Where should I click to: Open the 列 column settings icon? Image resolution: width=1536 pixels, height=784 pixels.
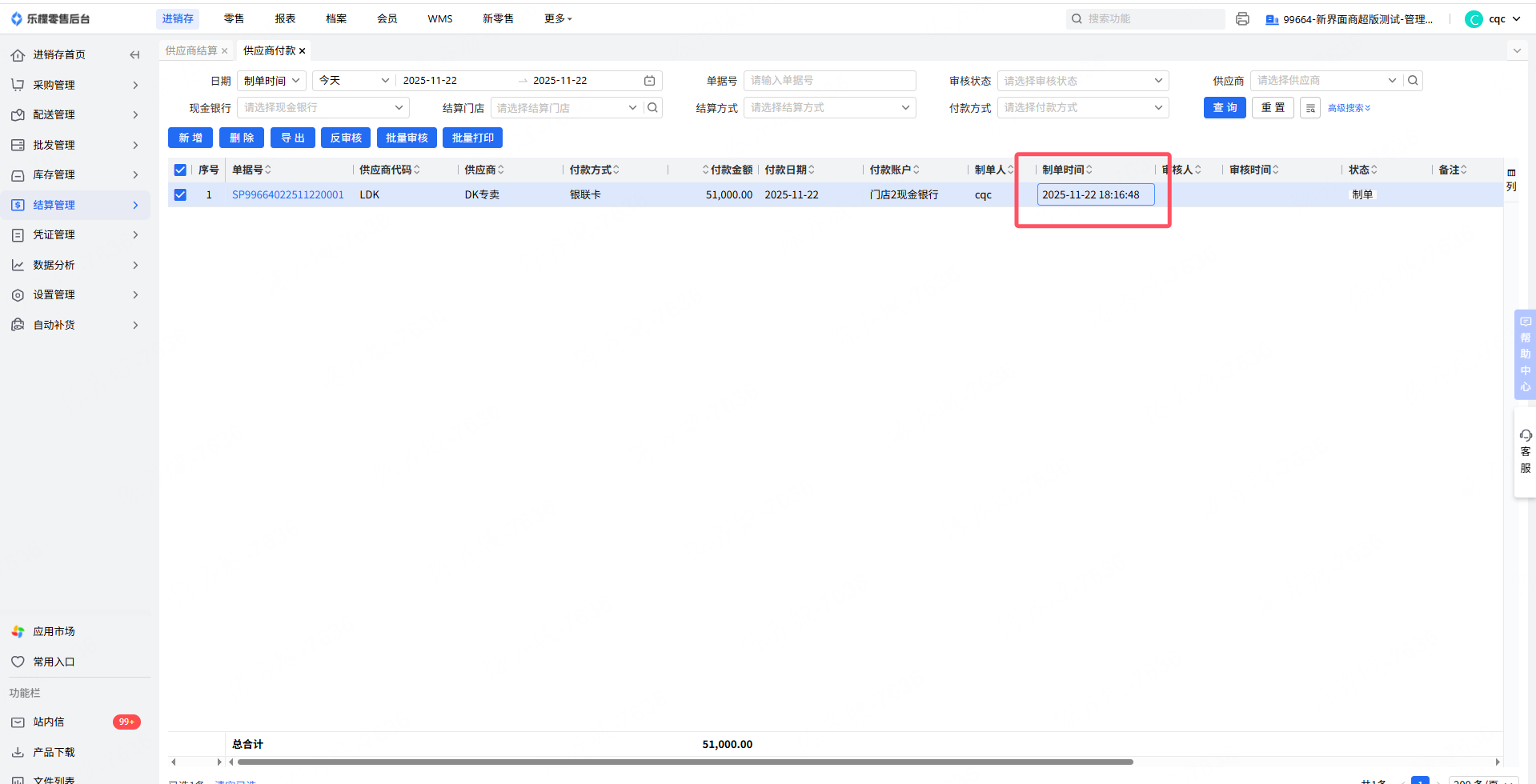tap(1511, 179)
